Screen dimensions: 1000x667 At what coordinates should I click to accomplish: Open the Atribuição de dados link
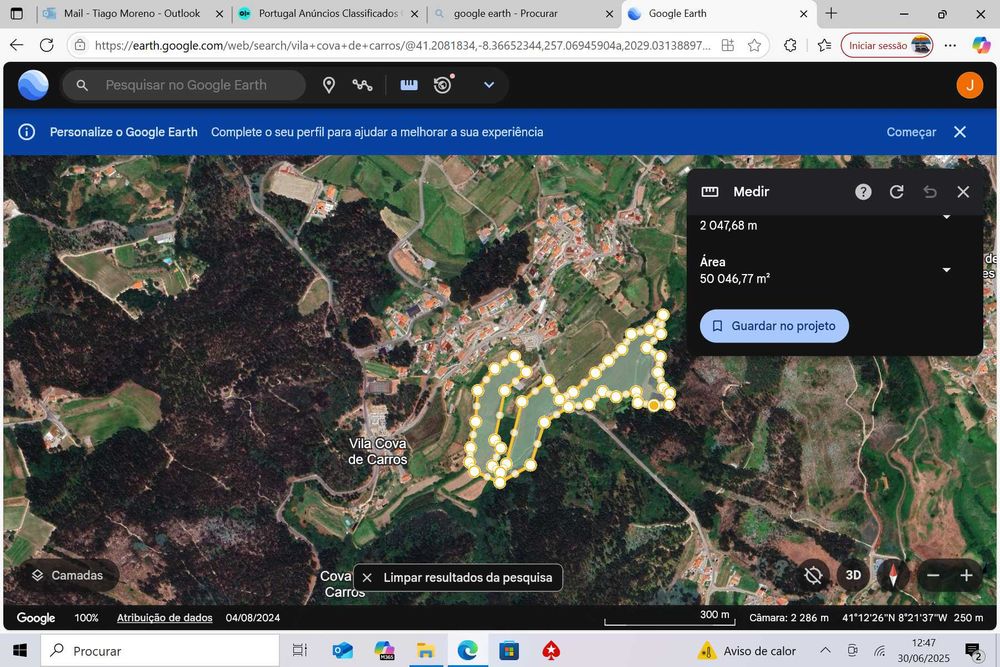(x=165, y=617)
